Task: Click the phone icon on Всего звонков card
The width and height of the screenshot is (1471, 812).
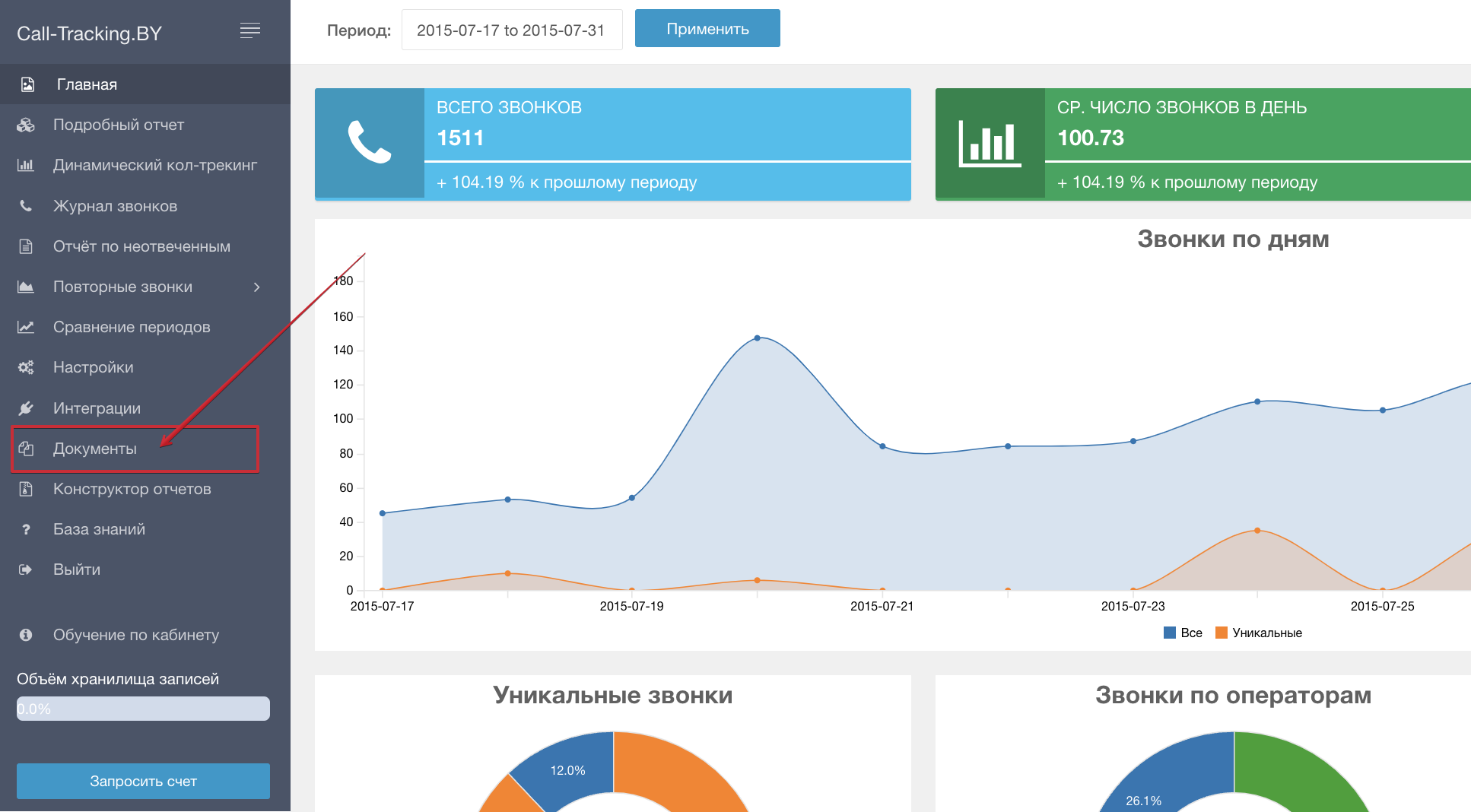Action: pos(370,142)
